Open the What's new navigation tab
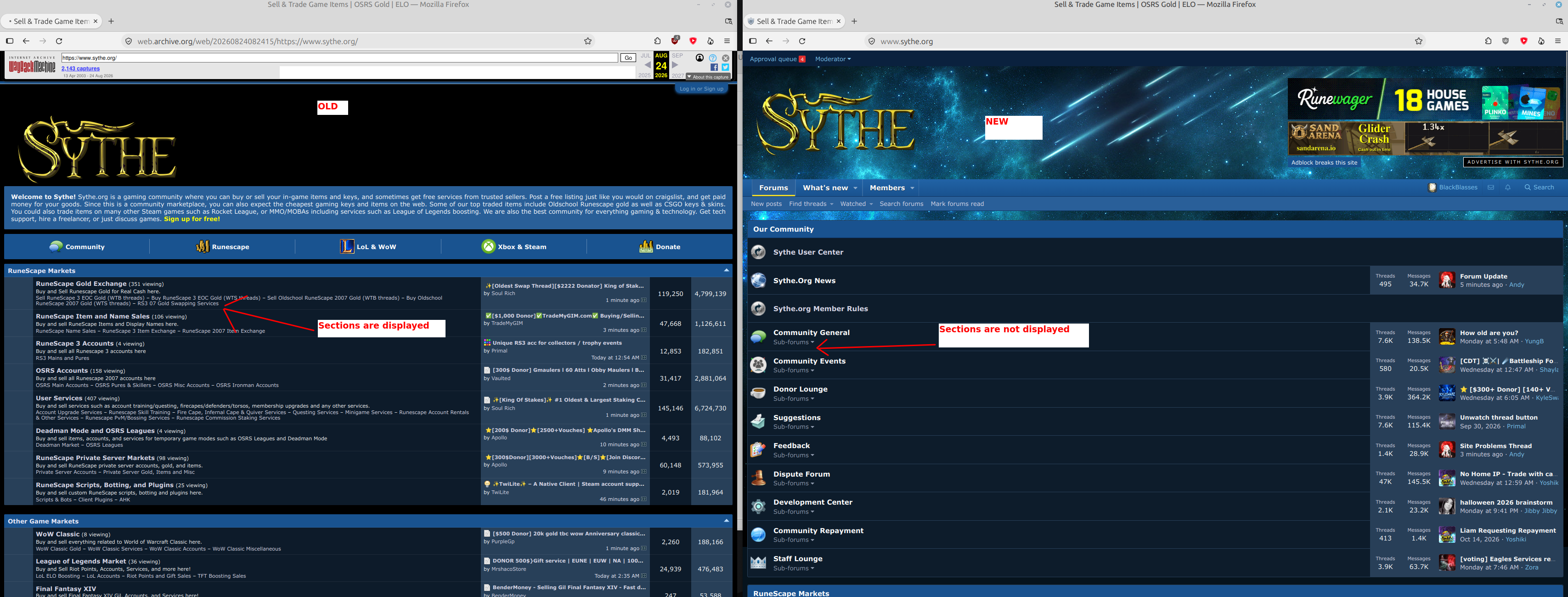This screenshot has height=597, width=1568. click(829, 188)
